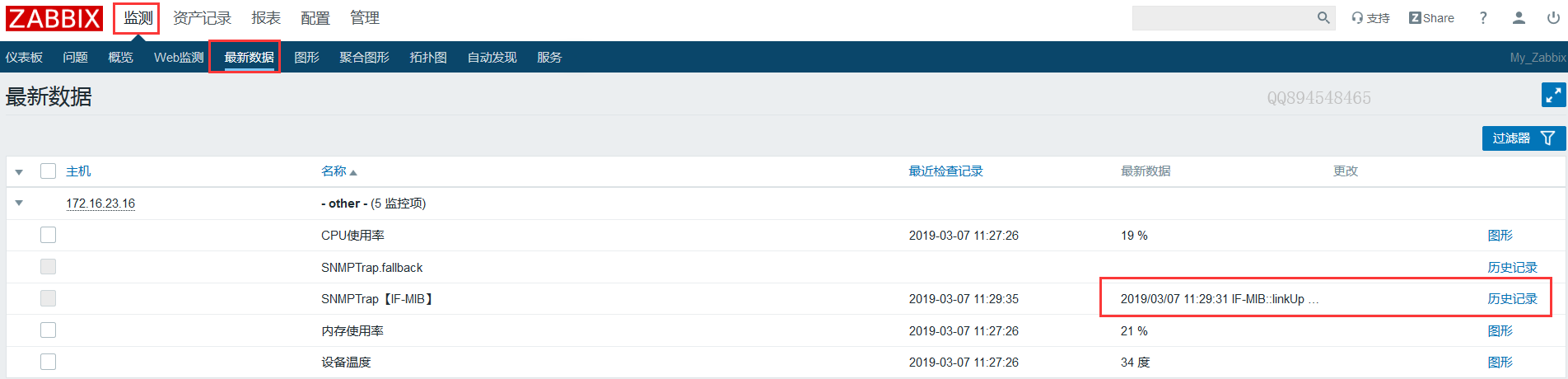1568x379 pixels.
Task: Click the temperature value 34 度
Action: point(1135,363)
